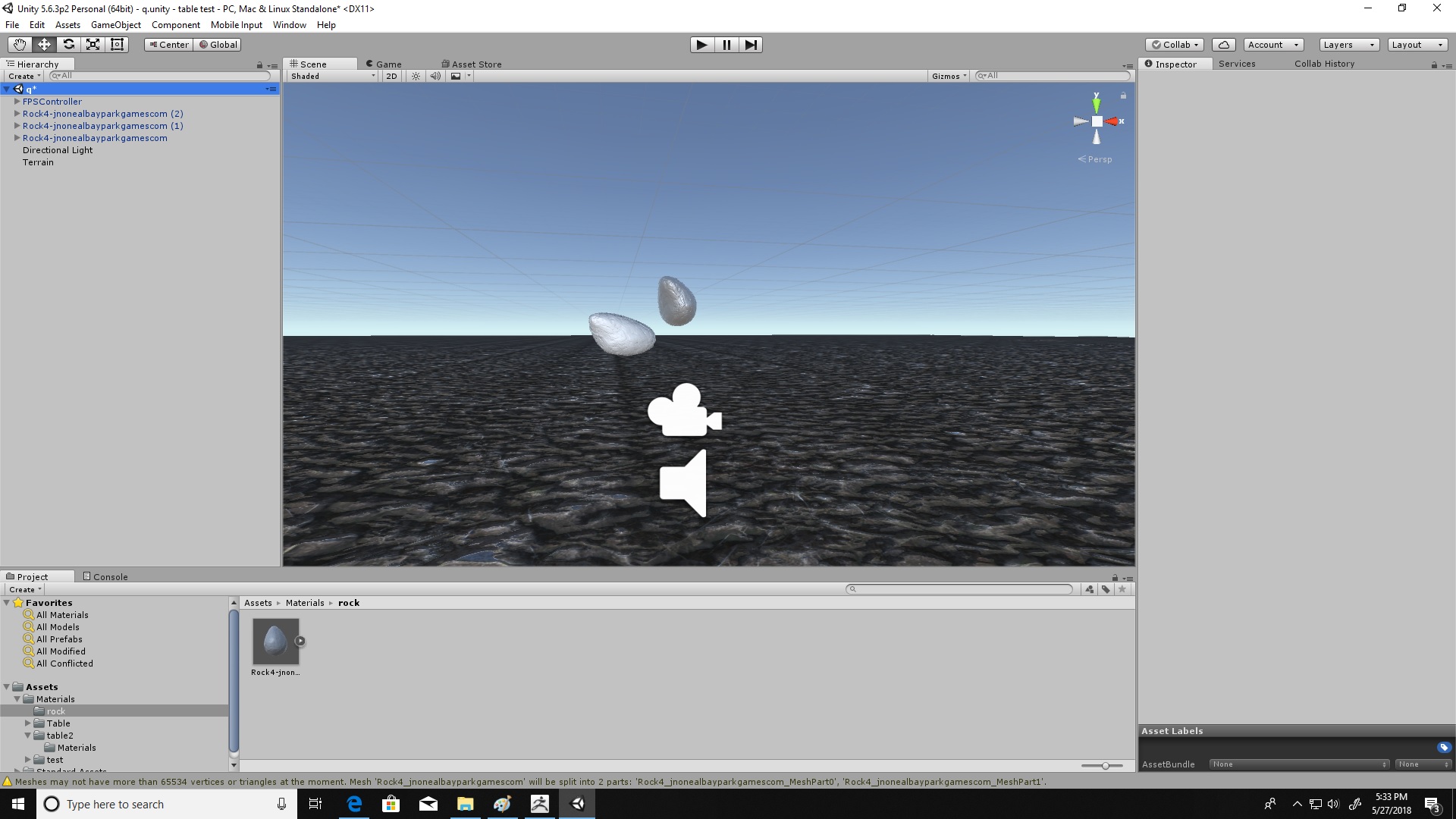Switch to the Services tab
The width and height of the screenshot is (1456, 819).
(x=1237, y=64)
